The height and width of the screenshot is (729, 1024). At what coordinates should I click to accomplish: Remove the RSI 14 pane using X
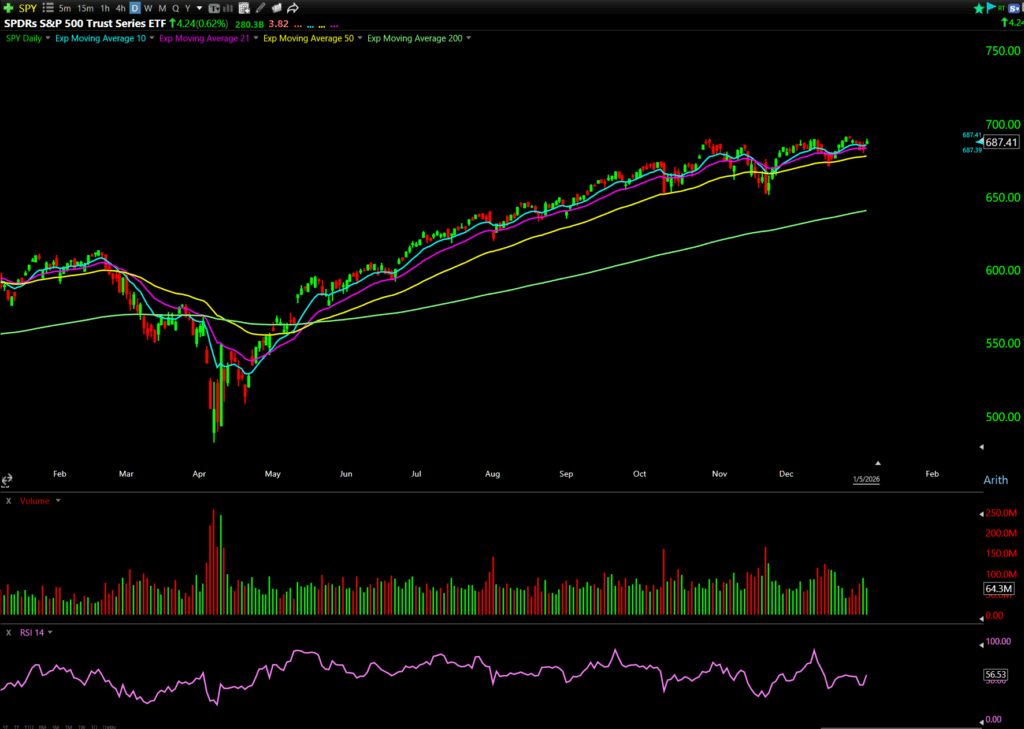click(8, 632)
